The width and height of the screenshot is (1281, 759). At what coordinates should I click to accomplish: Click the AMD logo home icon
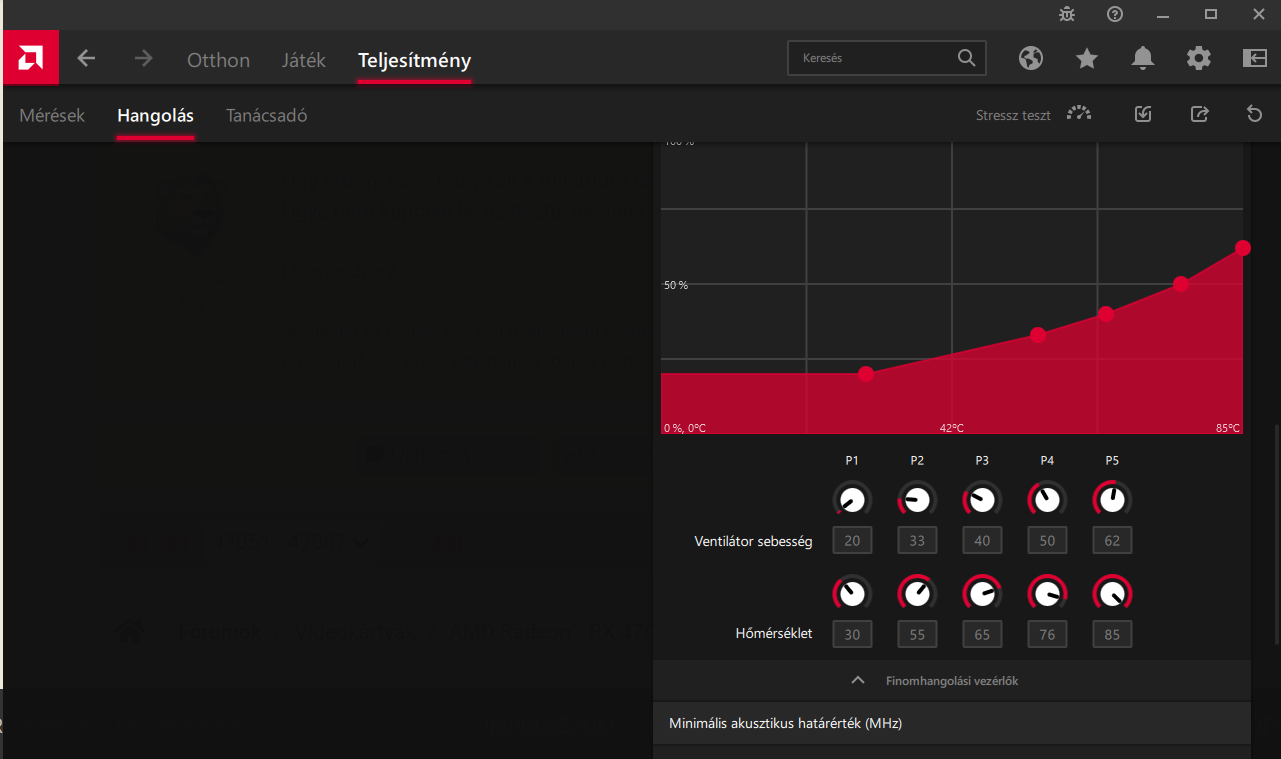pyautogui.click(x=30, y=58)
